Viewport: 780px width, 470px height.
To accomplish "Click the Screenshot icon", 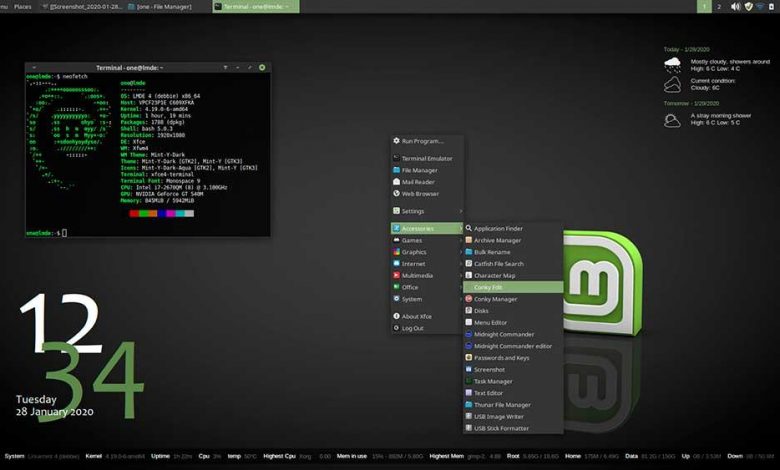I will pos(469,369).
